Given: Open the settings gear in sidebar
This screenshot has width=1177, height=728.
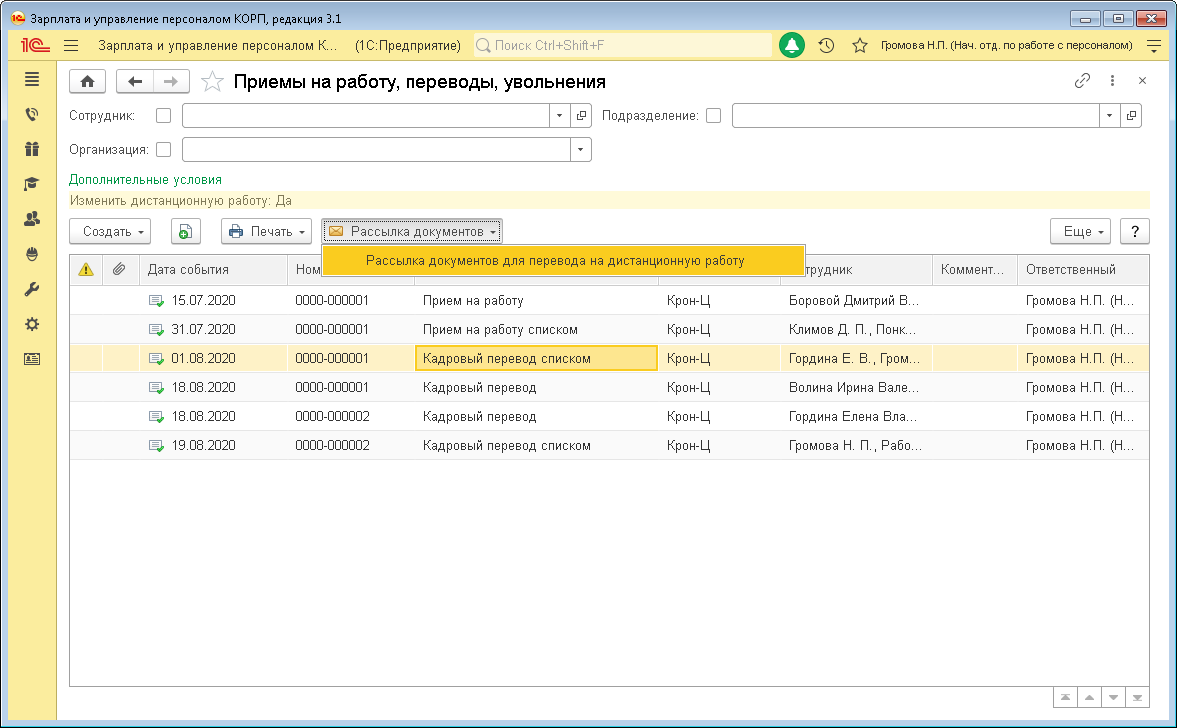Looking at the screenshot, I should (x=32, y=324).
